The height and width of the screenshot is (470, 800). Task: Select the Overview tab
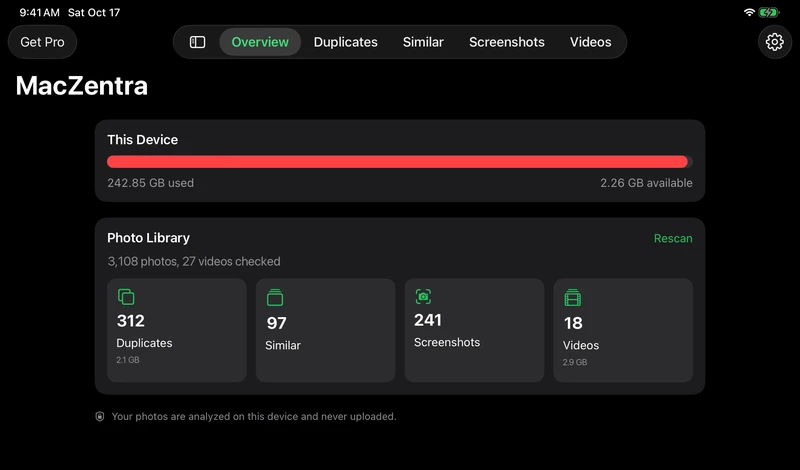(x=260, y=42)
